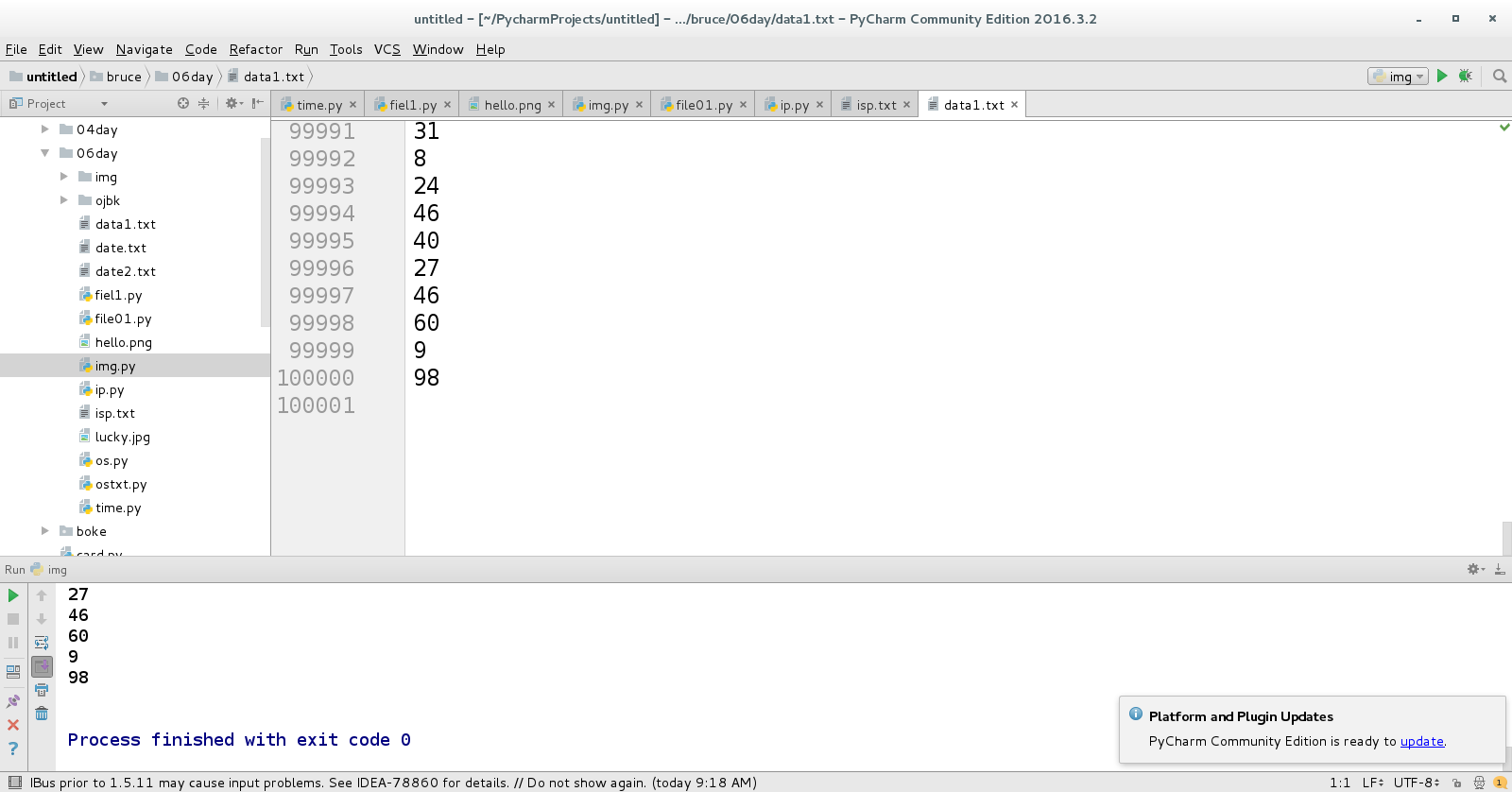Select lucky.jpg in the project tree
Viewport: 1512px width, 792px height.
click(x=122, y=437)
